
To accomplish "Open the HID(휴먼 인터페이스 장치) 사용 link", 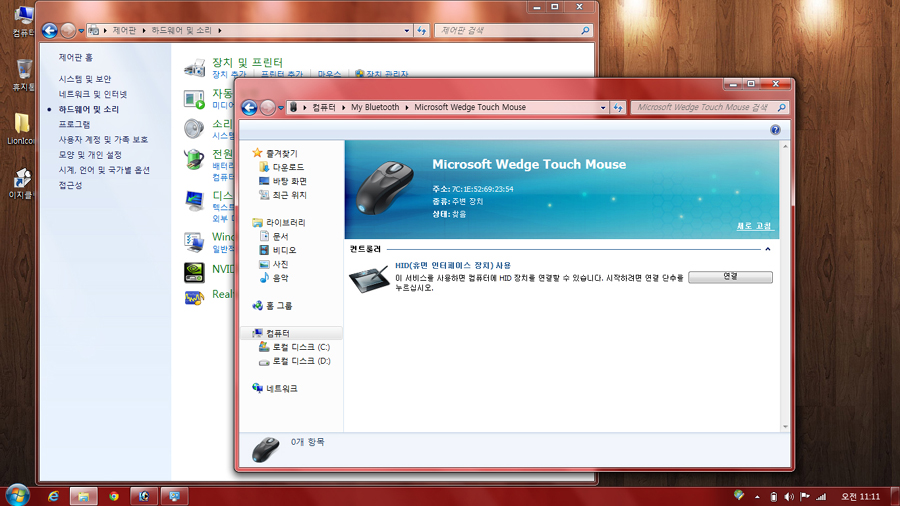I will (x=452, y=265).
